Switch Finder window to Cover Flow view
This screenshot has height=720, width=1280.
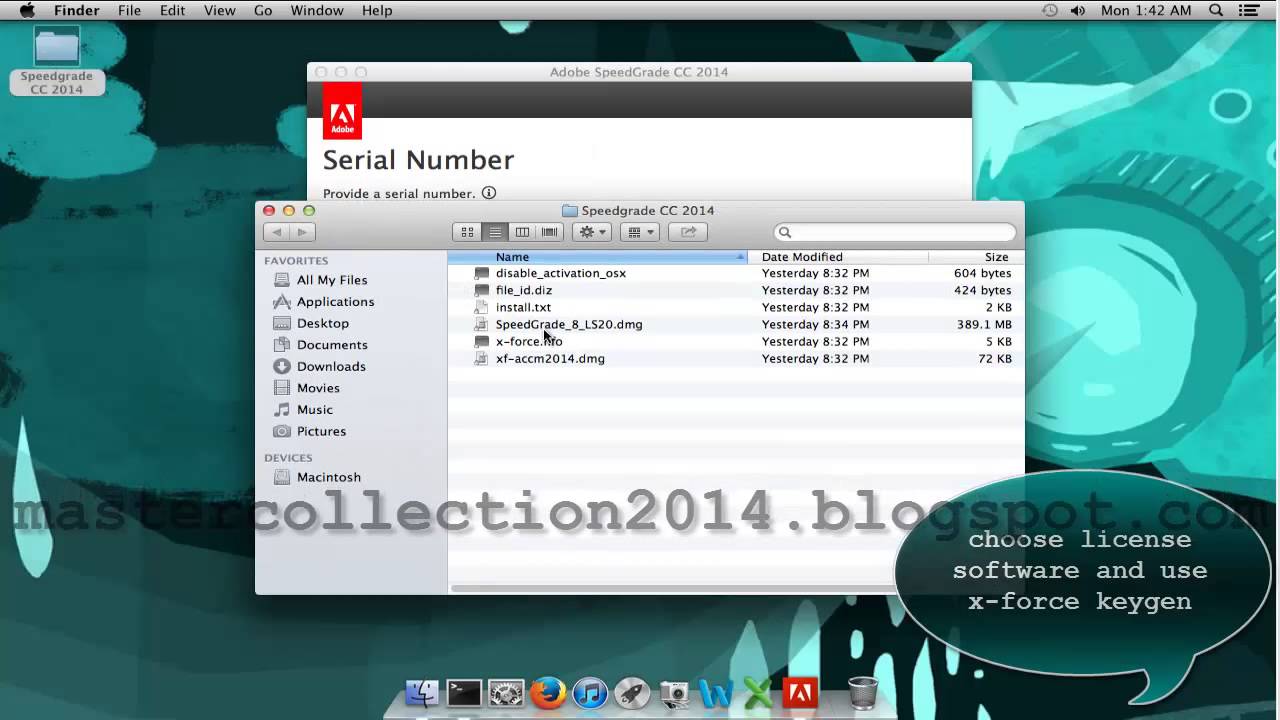[549, 232]
